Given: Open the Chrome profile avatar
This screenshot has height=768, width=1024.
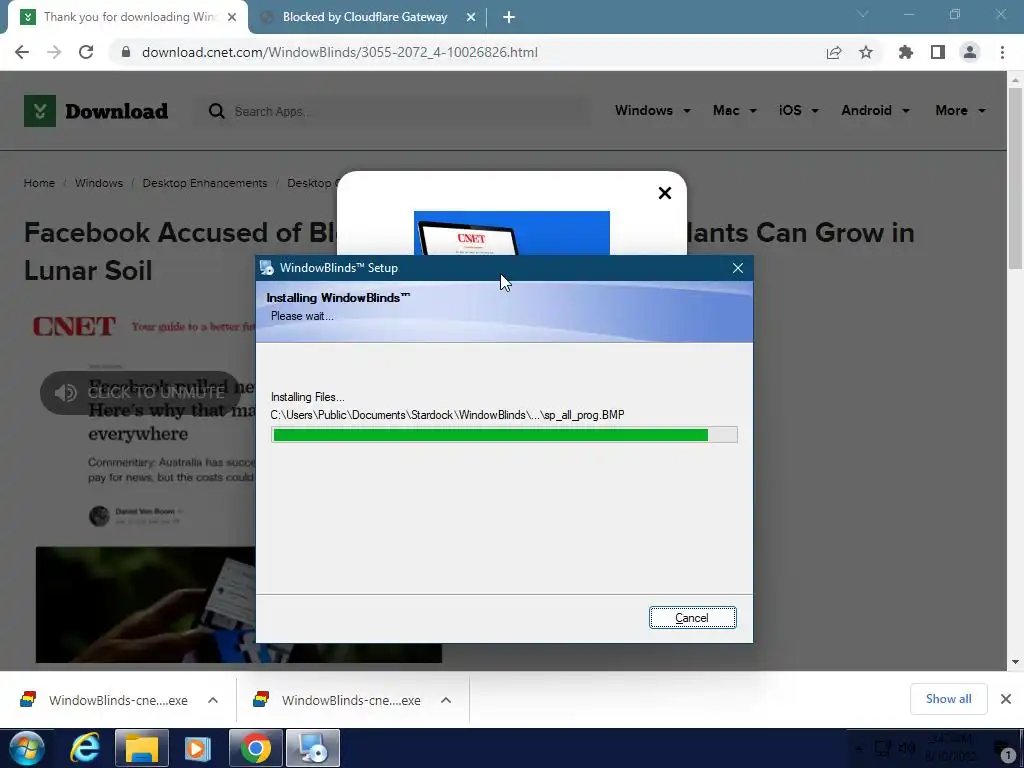Looking at the screenshot, I should point(970,52).
